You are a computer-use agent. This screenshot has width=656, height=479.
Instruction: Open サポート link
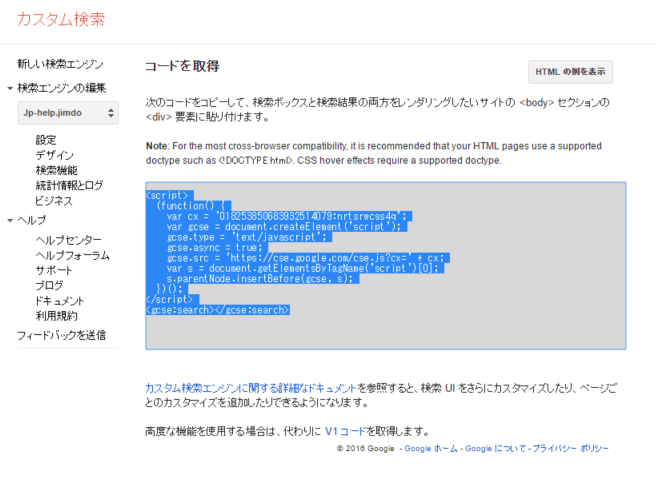54,270
